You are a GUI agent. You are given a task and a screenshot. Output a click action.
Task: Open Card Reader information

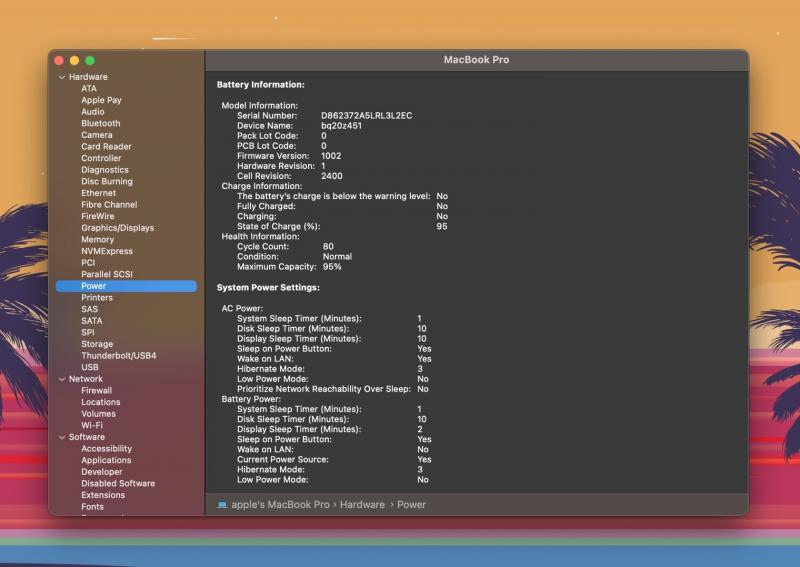tap(106, 146)
